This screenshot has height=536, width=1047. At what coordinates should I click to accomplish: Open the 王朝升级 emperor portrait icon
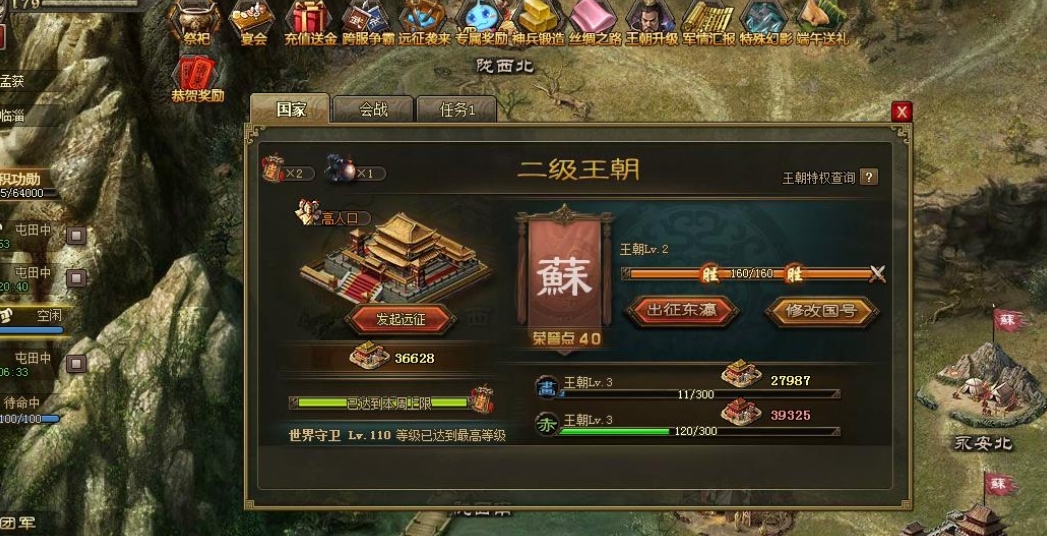coord(651,23)
